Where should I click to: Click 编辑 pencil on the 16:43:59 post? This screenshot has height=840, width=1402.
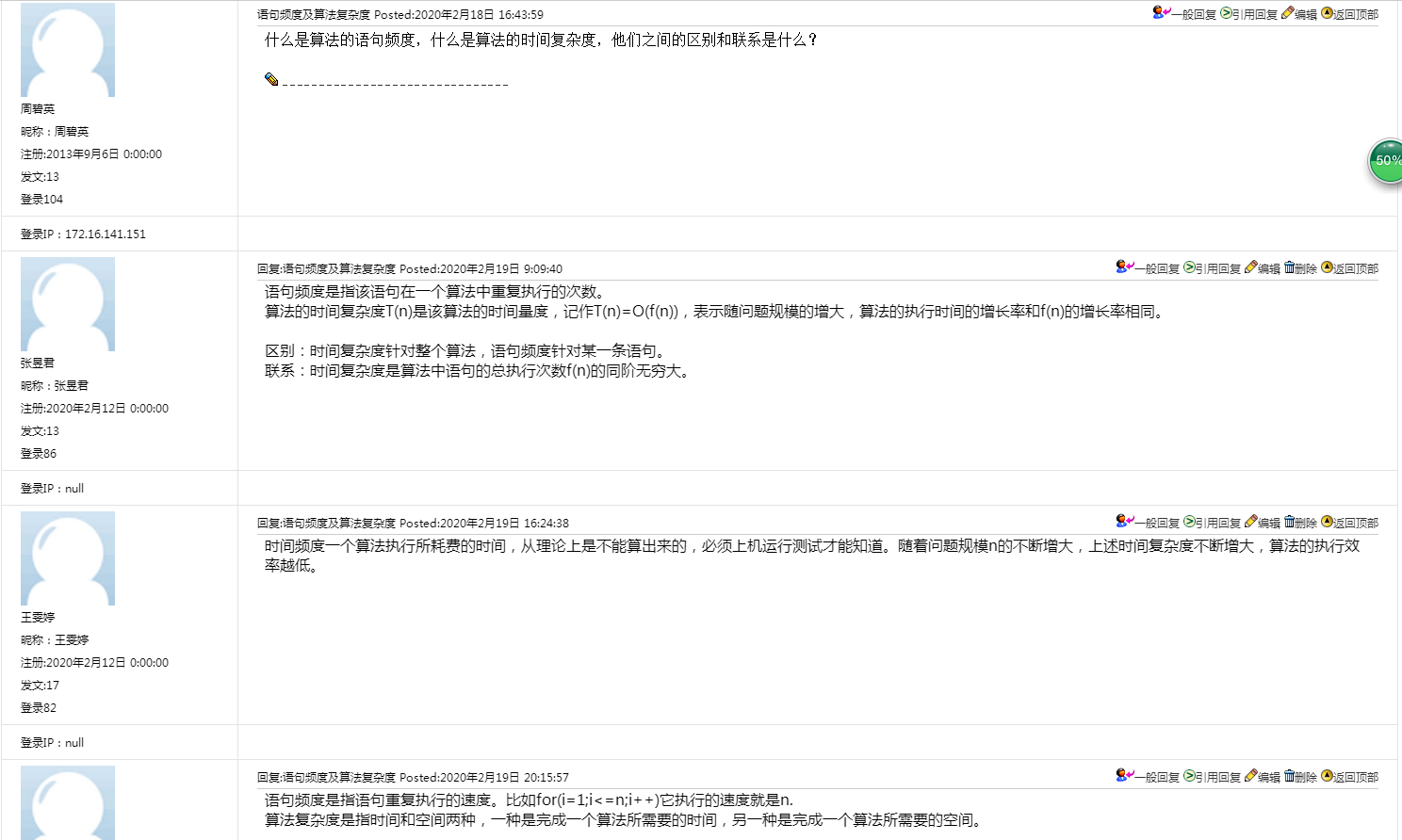click(1288, 12)
